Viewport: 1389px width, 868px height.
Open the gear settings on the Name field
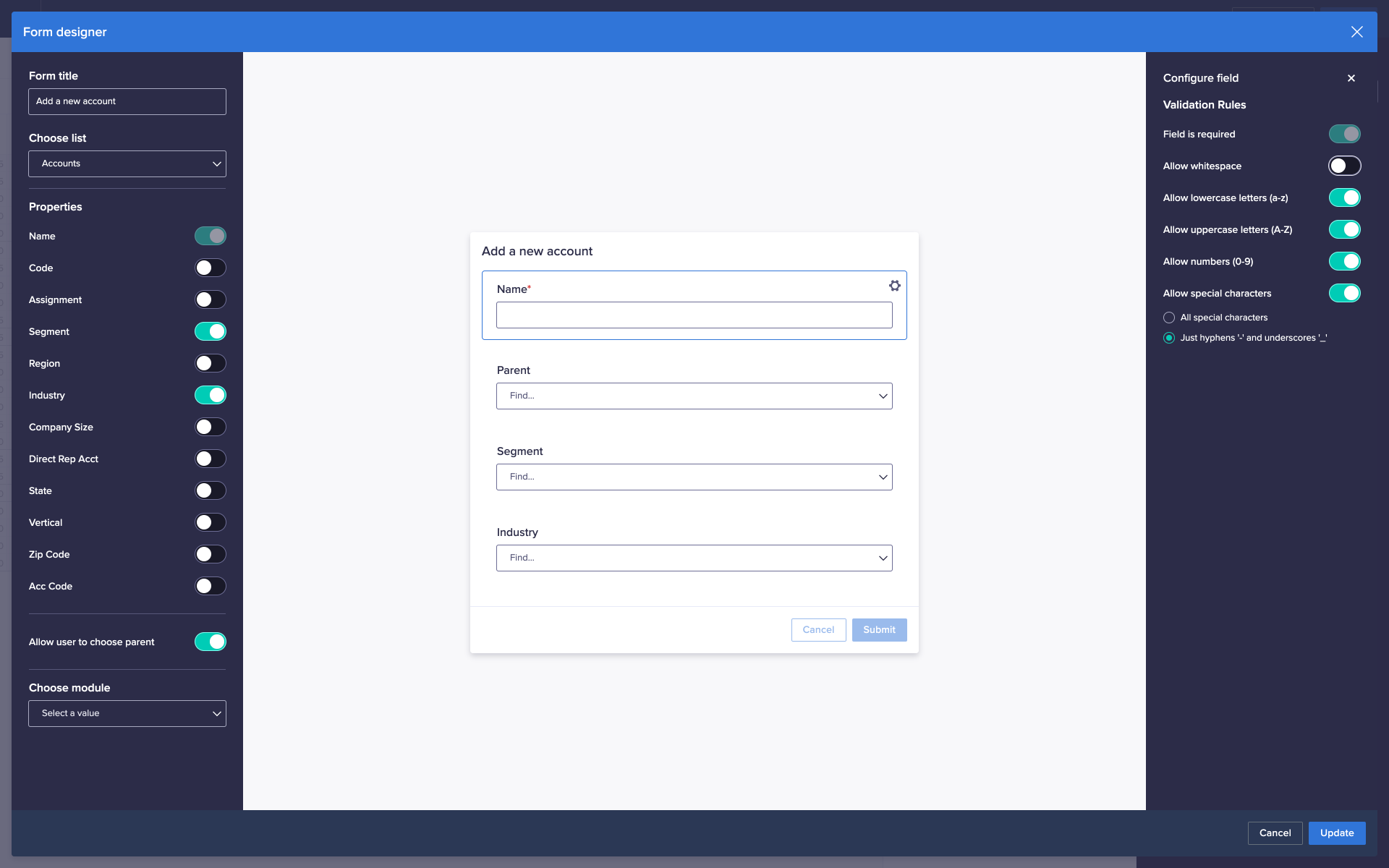(894, 285)
